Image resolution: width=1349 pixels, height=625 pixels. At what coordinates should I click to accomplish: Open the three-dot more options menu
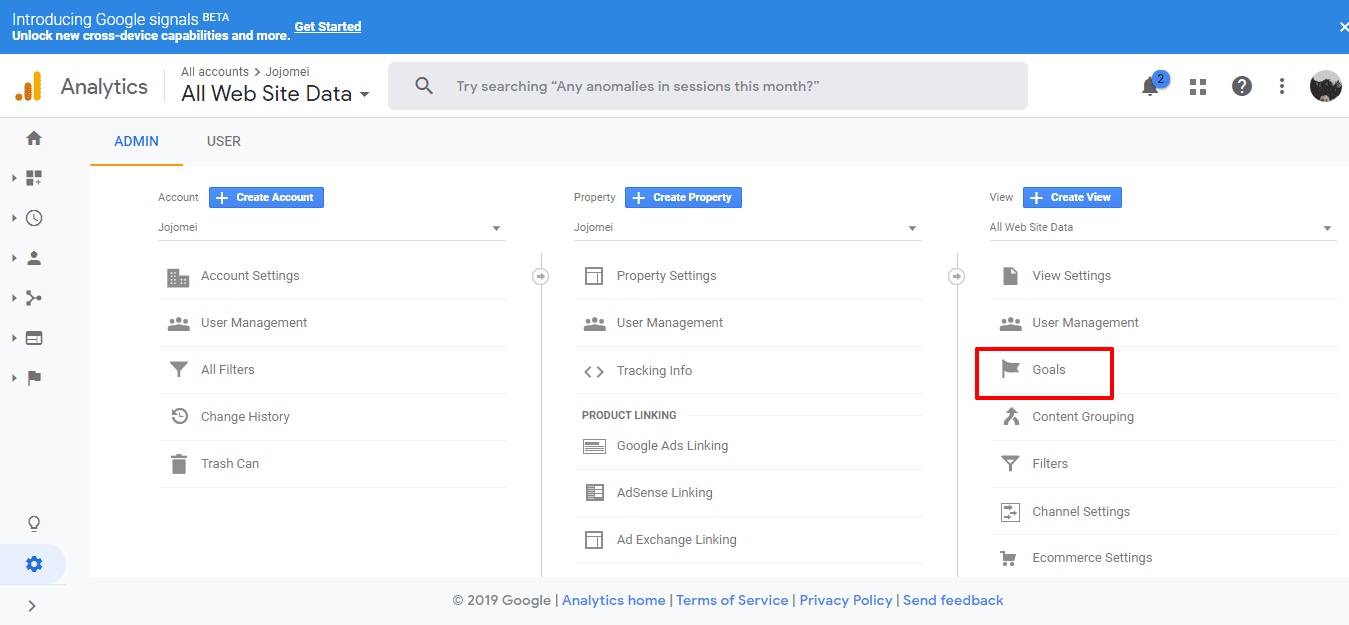[x=1282, y=86]
